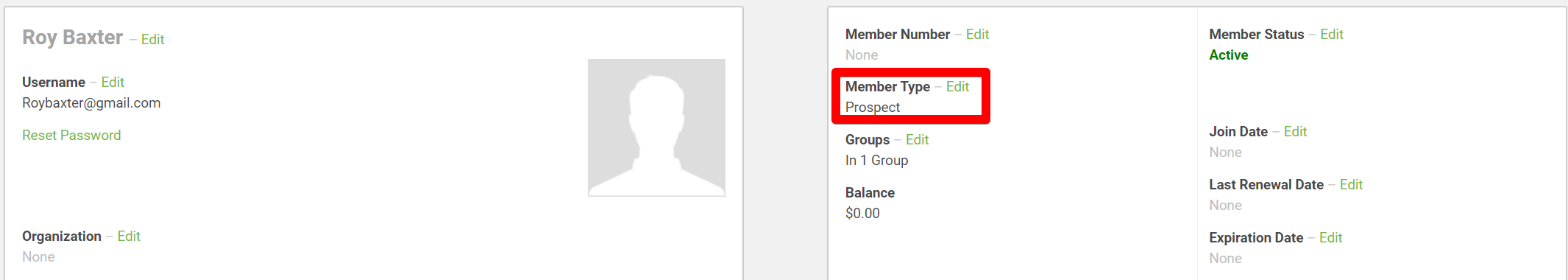Click the Prospect member type value
The image size is (1568, 280).
873,108
